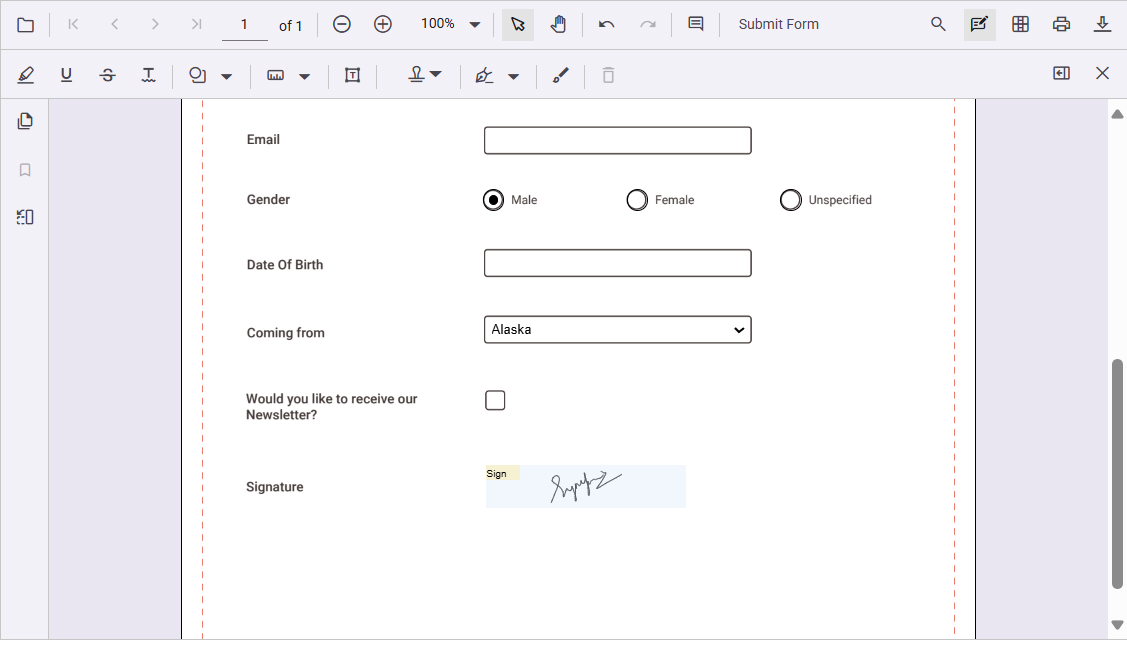Open the Free Text annotation tool
This screenshot has width=1127, height=647.
pyautogui.click(x=352, y=74)
